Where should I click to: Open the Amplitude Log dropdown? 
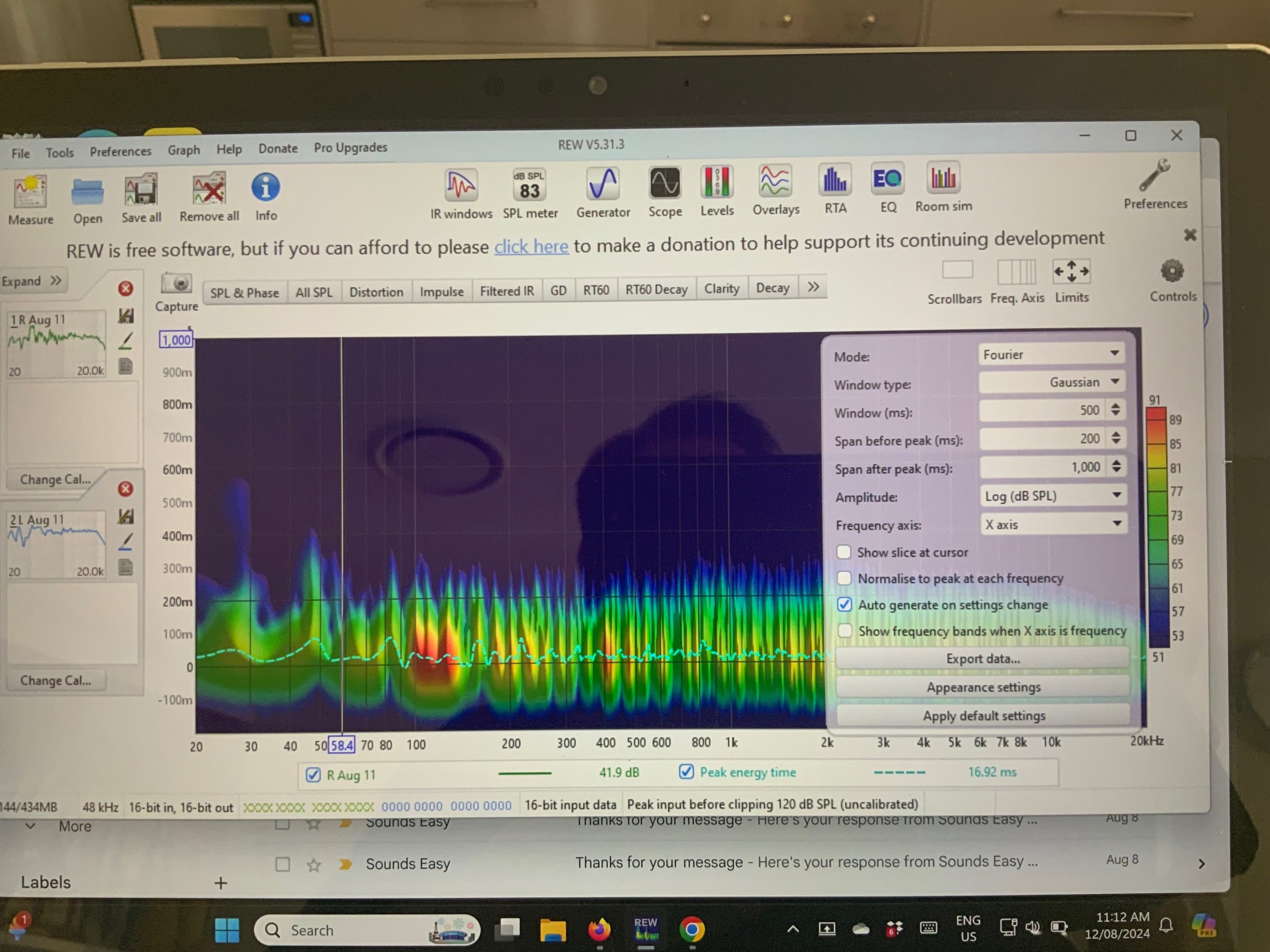(1053, 495)
